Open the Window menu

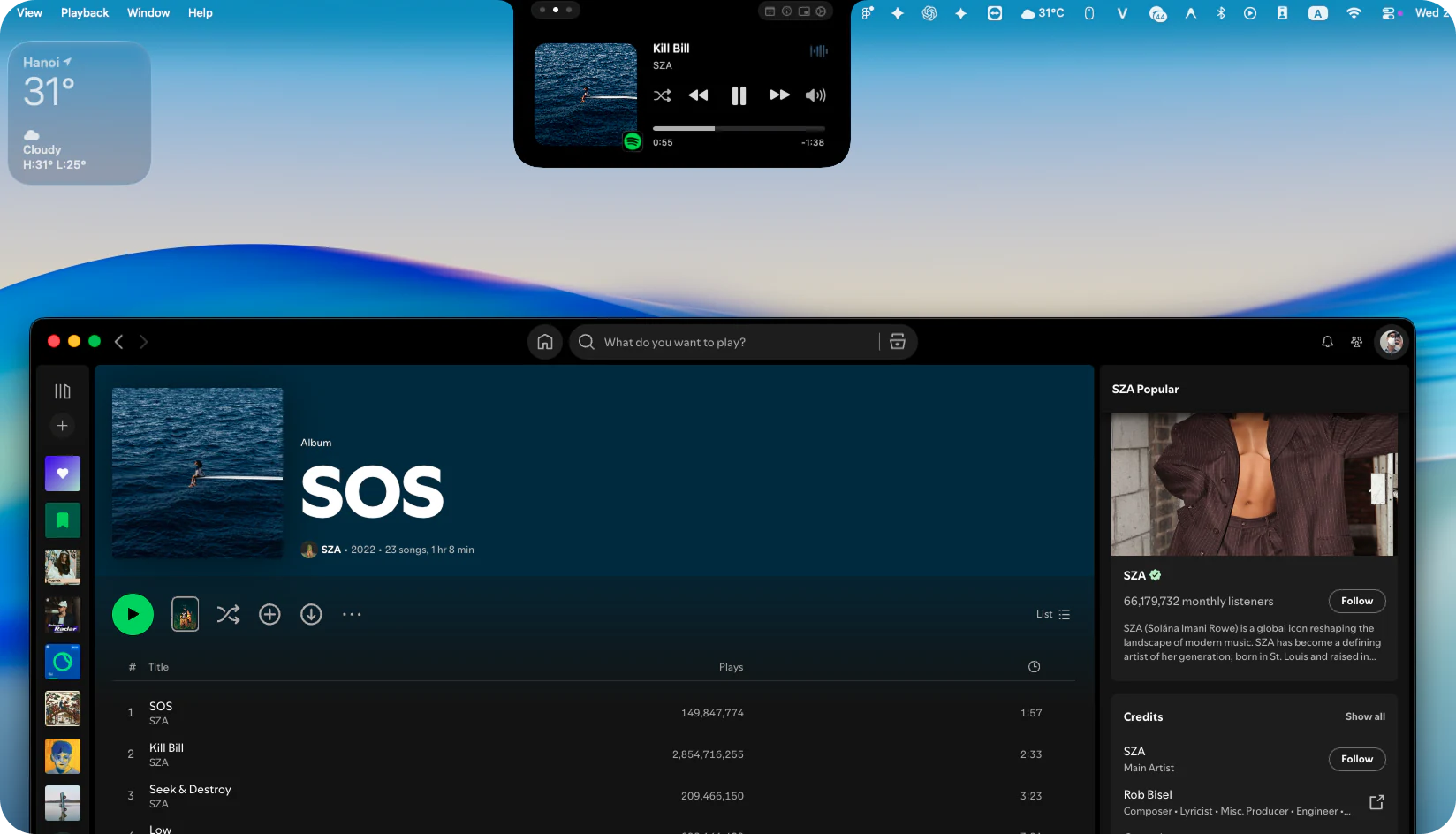(x=148, y=12)
